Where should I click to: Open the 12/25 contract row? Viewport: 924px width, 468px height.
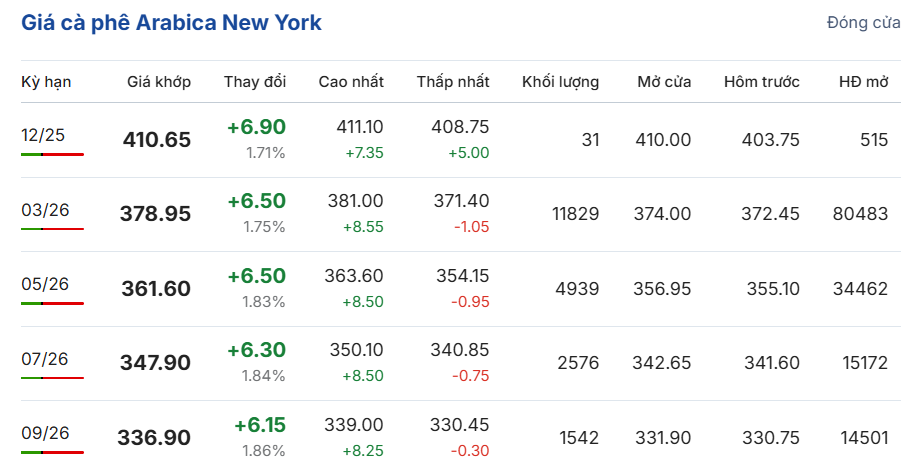coord(43,135)
